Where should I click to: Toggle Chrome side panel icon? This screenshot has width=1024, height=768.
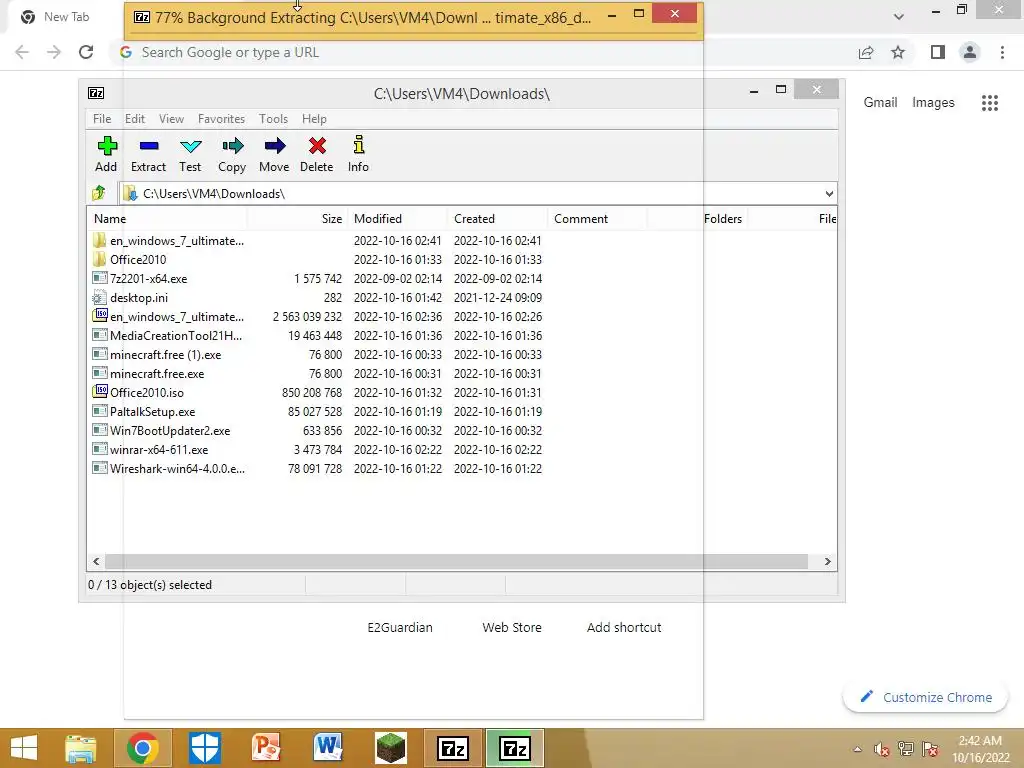pos(938,52)
